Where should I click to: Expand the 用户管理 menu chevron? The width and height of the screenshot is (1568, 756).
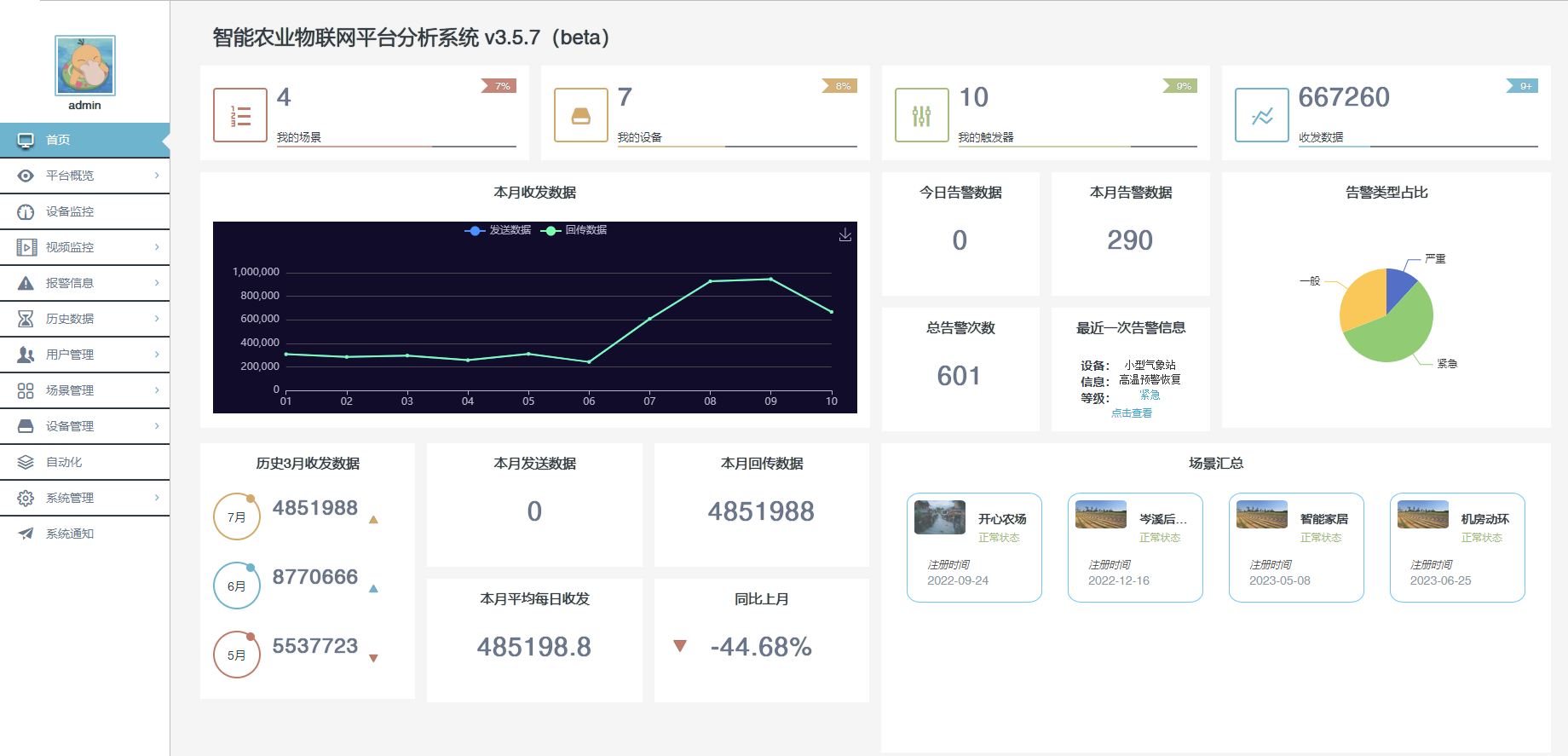(158, 355)
